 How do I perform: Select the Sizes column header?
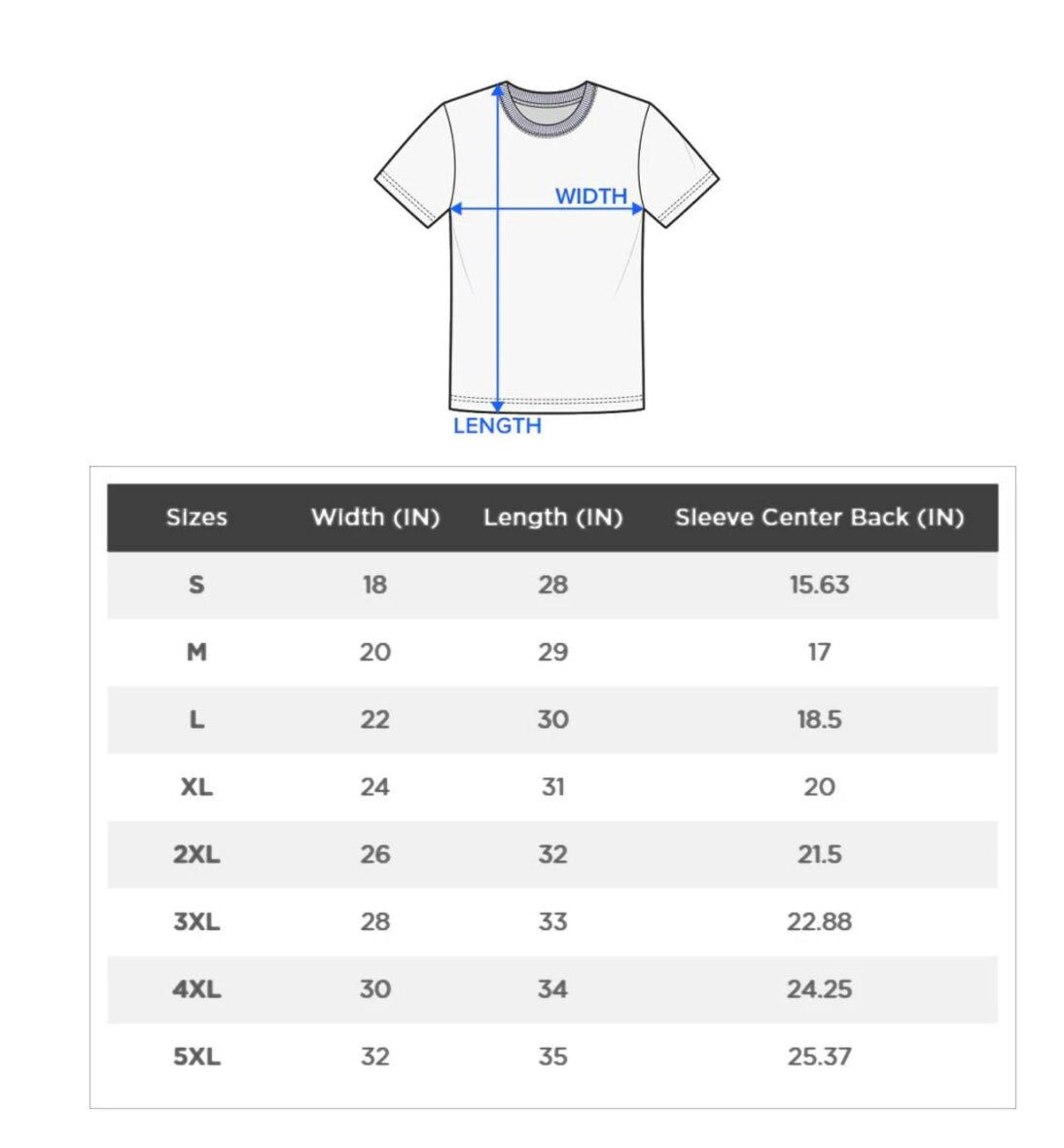(196, 518)
